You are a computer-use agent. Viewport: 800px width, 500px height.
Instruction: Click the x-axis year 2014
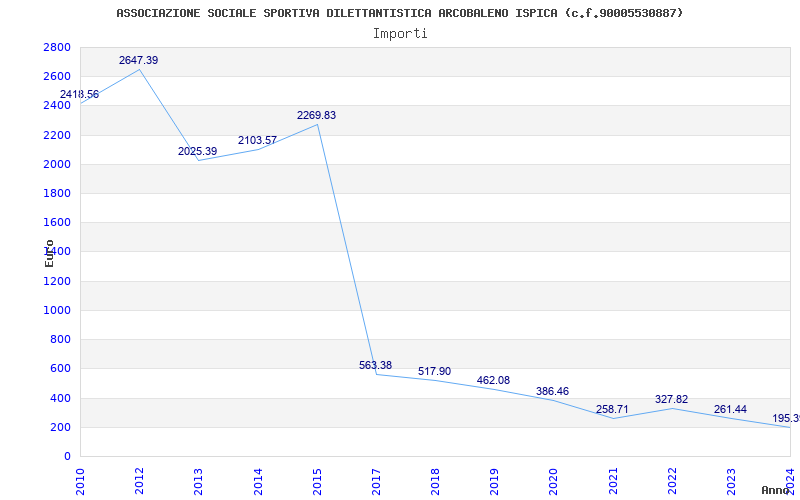point(258,481)
